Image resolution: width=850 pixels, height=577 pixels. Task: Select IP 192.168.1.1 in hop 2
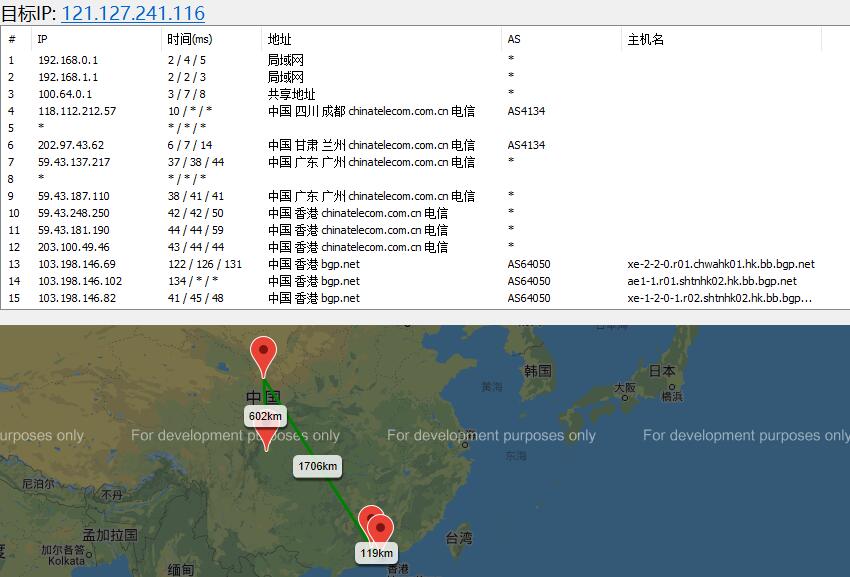tap(68, 77)
